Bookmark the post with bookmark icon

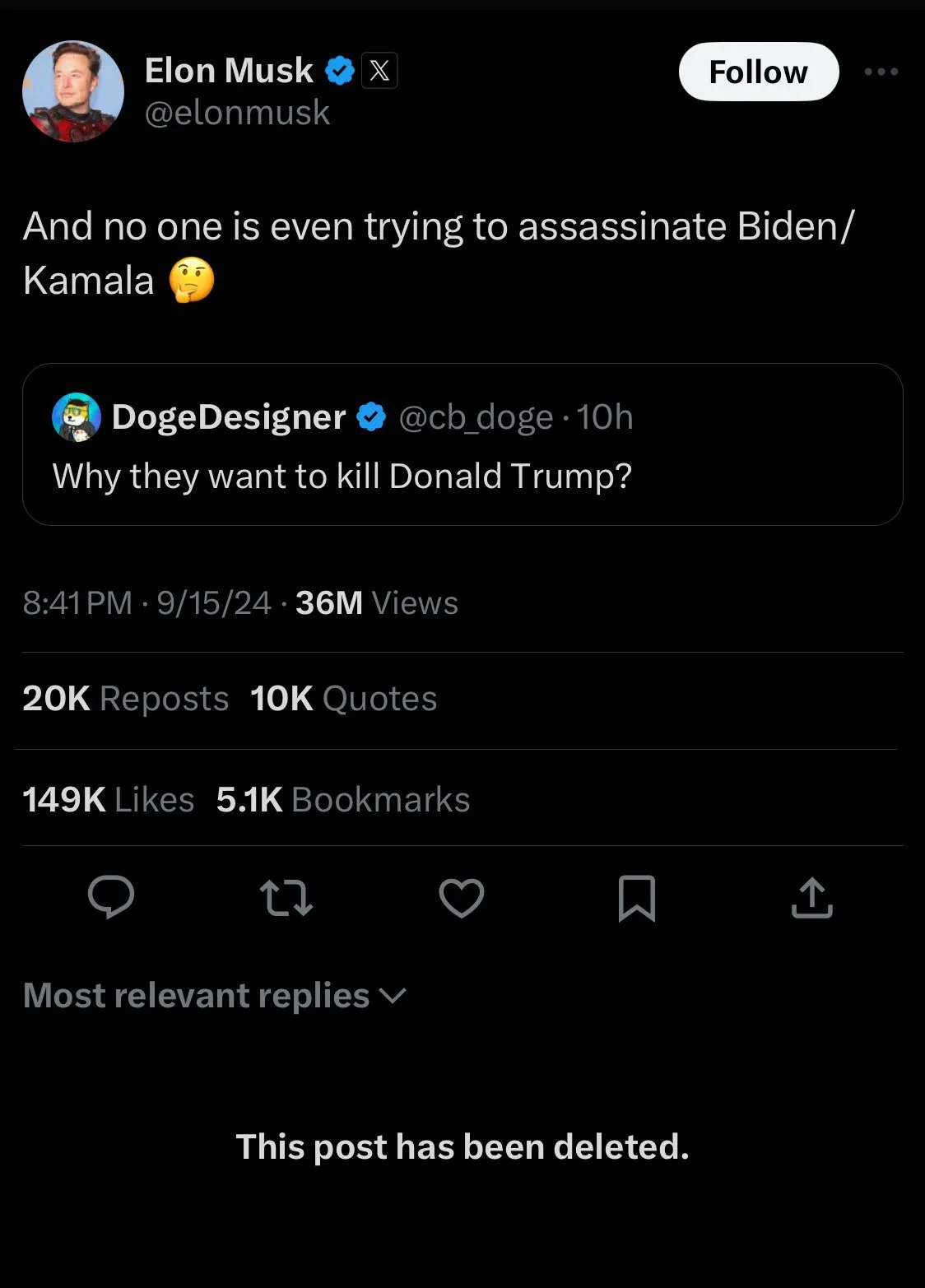pyautogui.click(x=636, y=898)
